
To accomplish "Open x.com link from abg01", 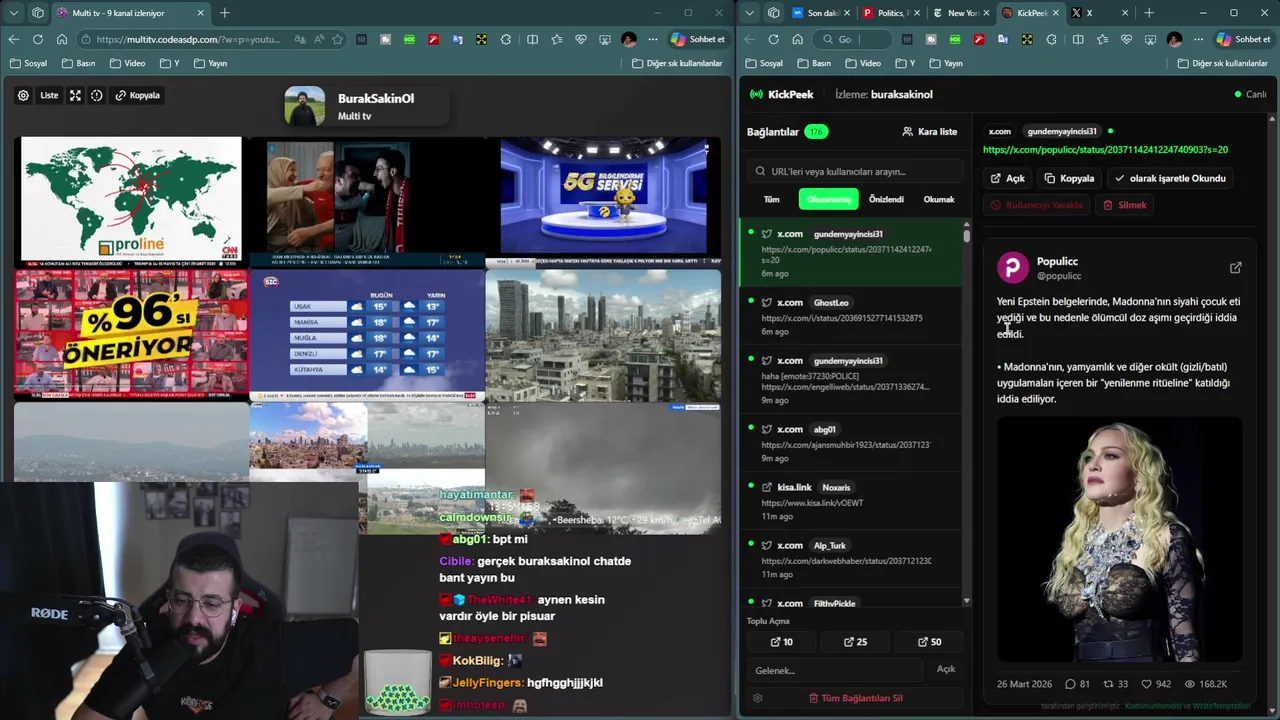I will (x=851, y=443).
